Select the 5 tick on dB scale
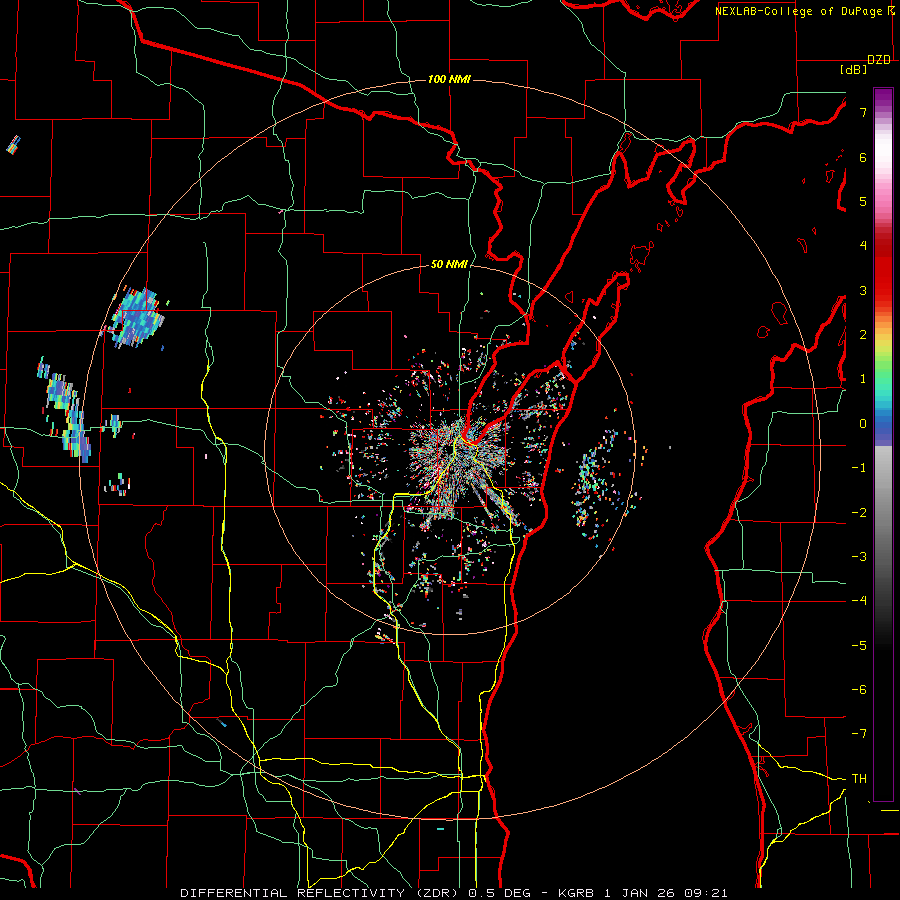 click(863, 201)
